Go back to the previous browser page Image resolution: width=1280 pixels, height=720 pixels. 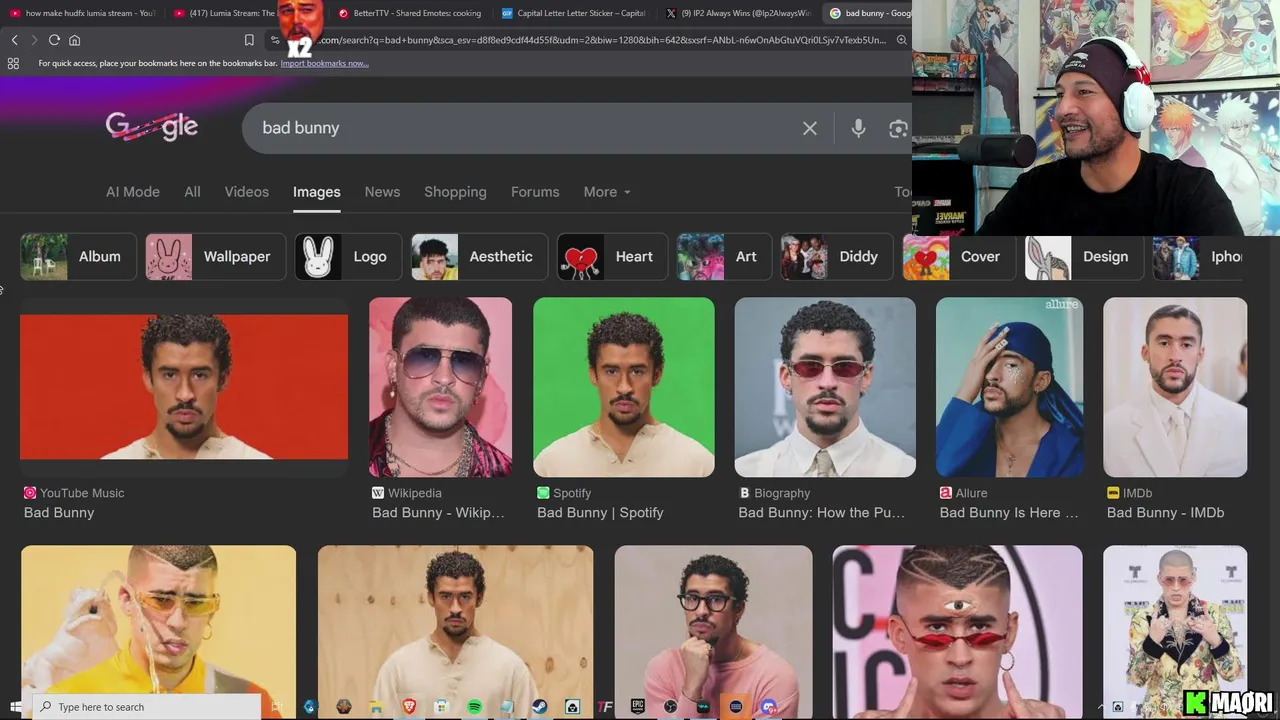pyautogui.click(x=14, y=40)
